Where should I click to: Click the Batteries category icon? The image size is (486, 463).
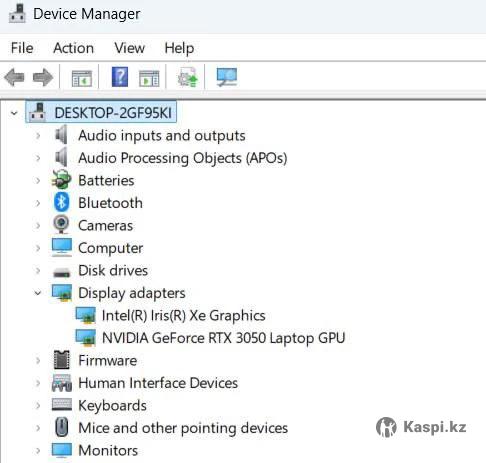coord(61,180)
